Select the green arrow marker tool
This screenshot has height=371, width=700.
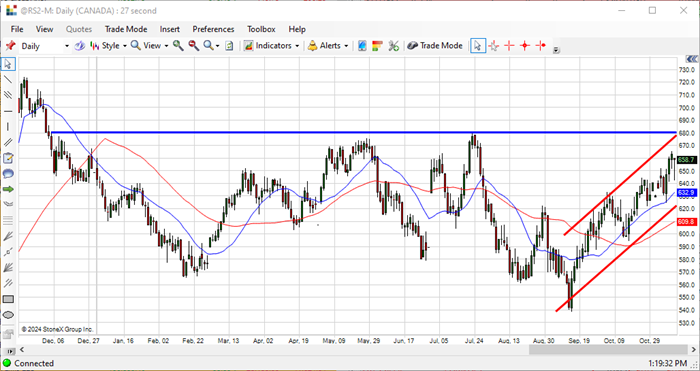point(8,189)
